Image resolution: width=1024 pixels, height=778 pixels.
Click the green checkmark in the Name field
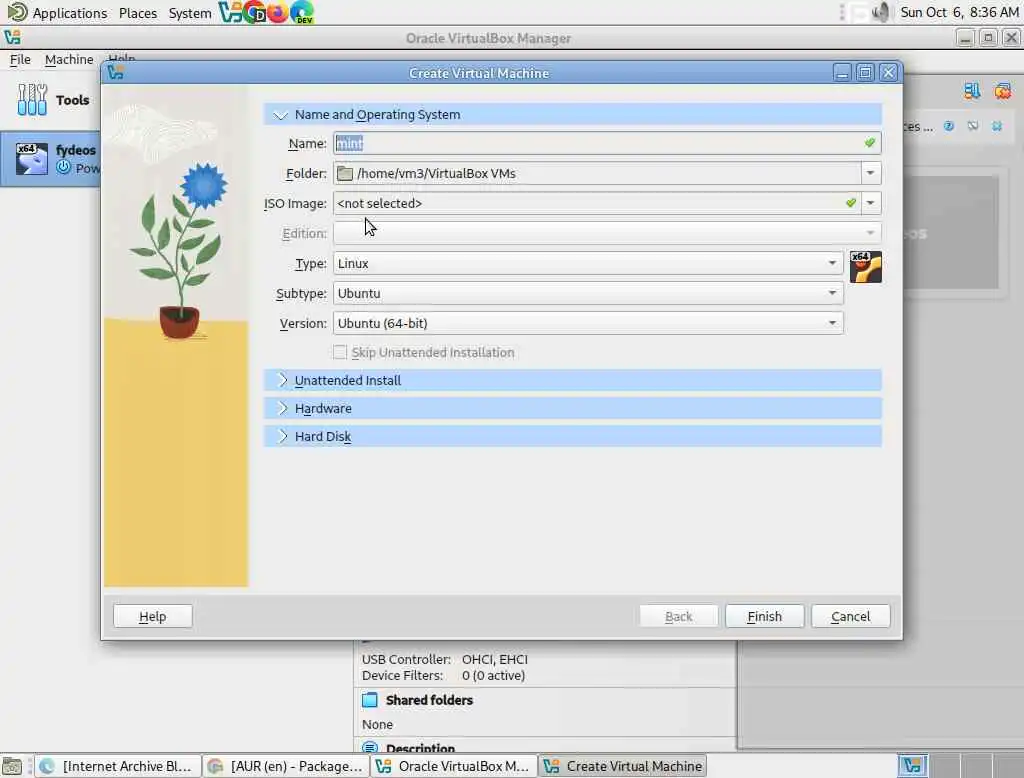pyautogui.click(x=869, y=142)
